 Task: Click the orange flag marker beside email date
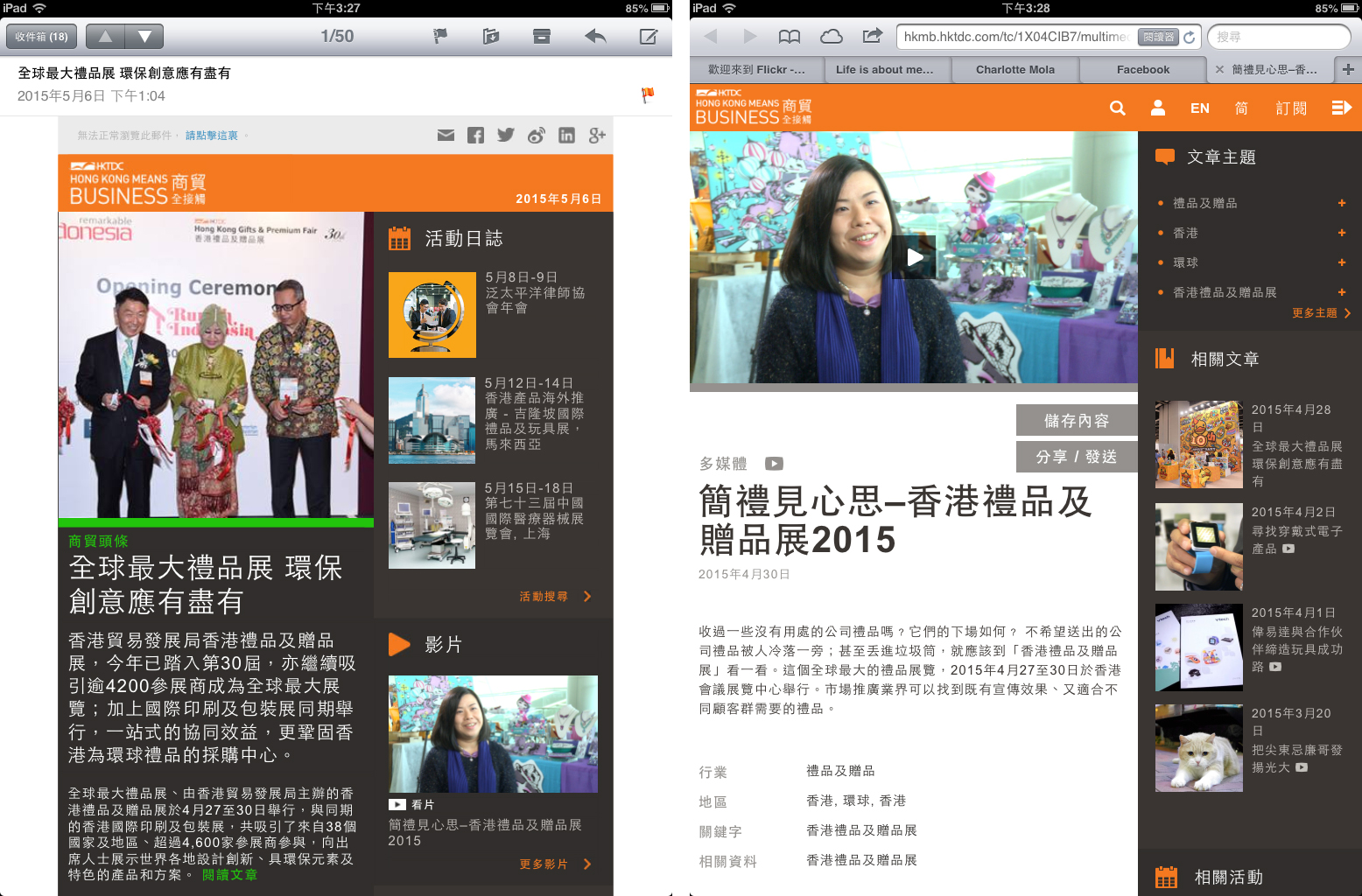click(x=648, y=94)
